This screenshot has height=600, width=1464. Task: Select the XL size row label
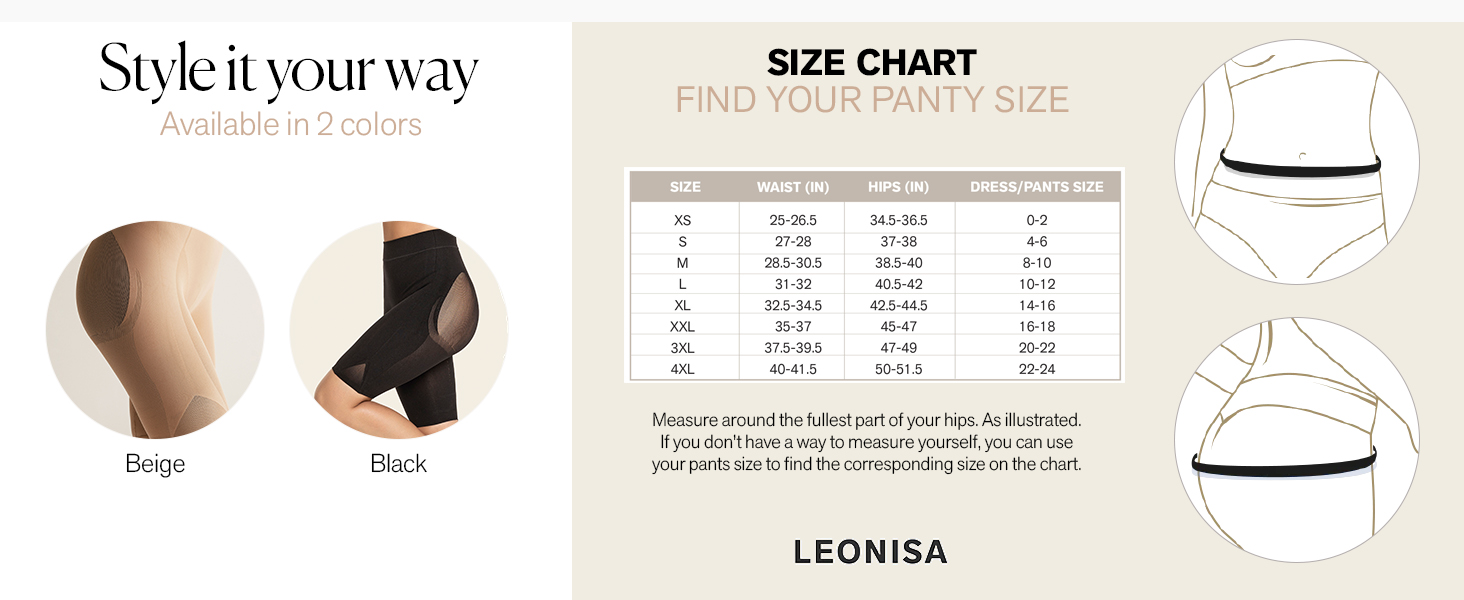click(x=683, y=305)
